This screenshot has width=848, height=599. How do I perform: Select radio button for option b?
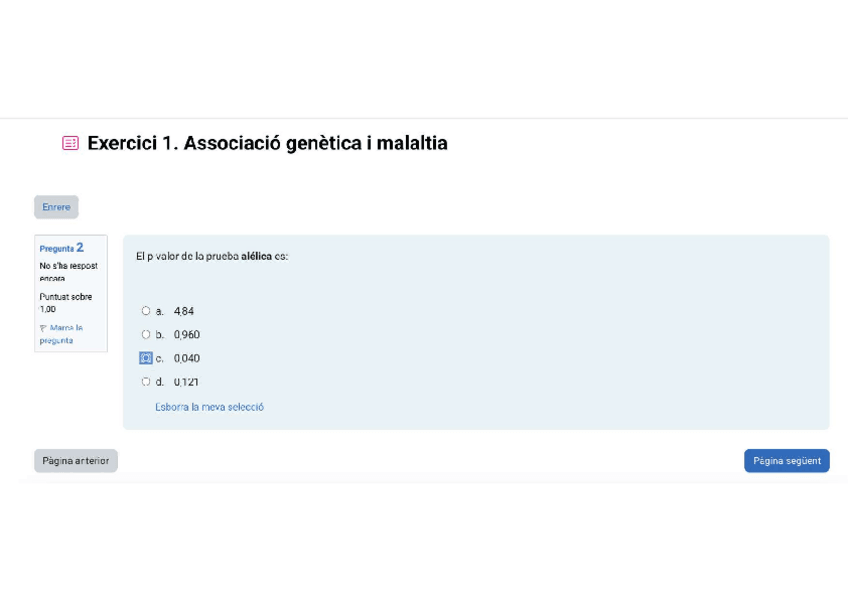point(146,335)
